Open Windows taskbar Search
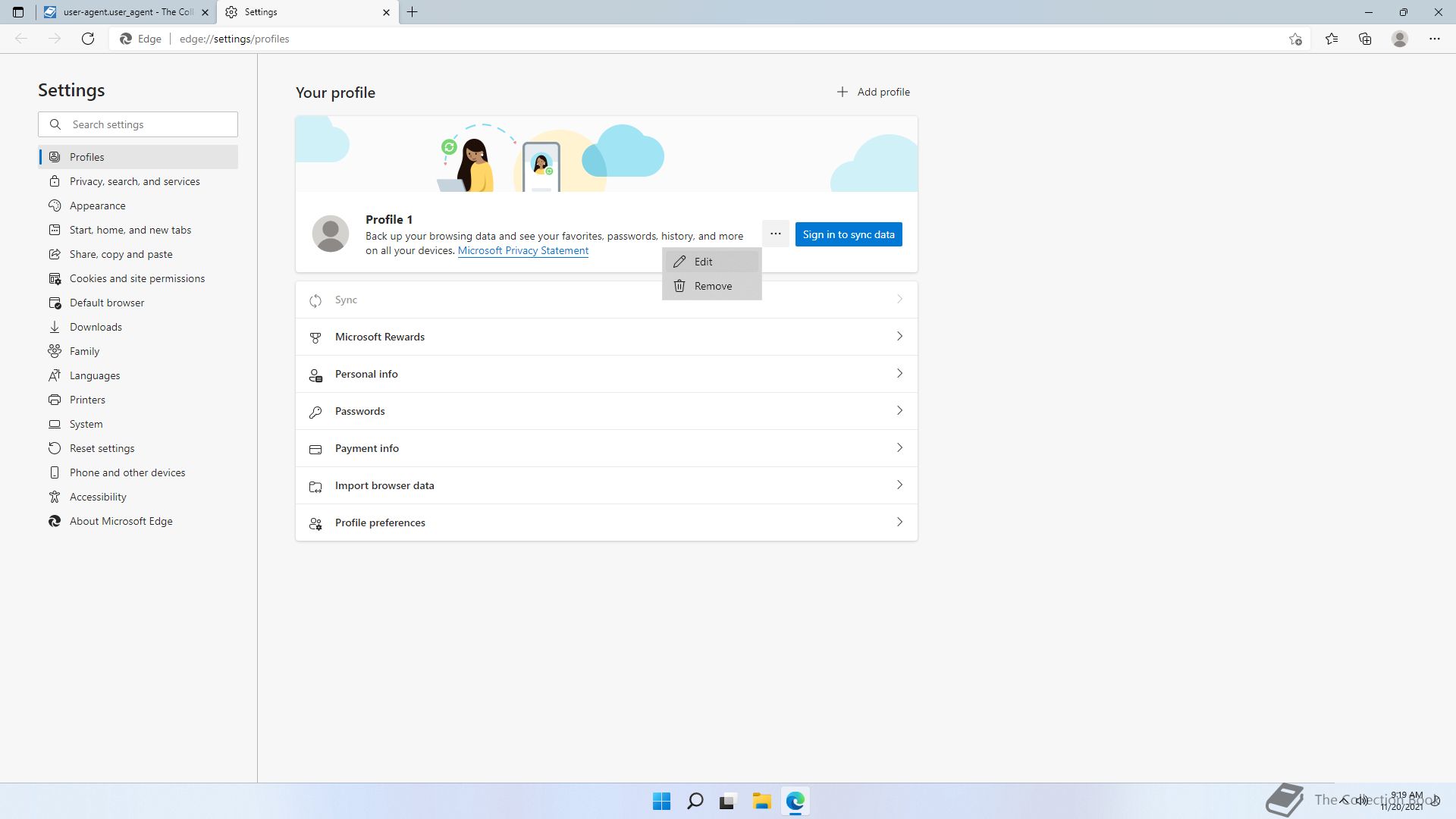This screenshot has width=1456, height=819. (x=695, y=801)
